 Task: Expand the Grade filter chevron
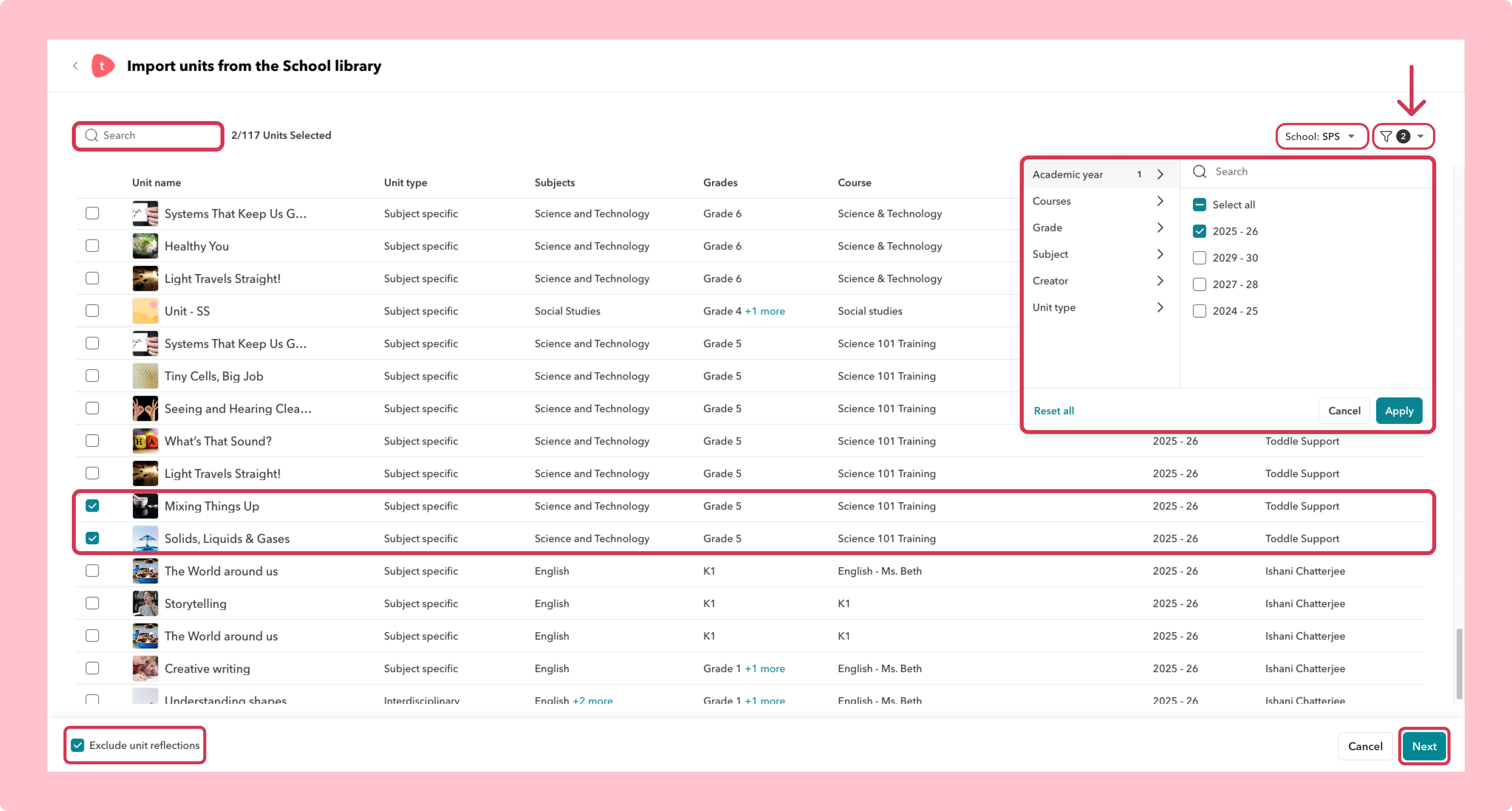[x=1160, y=228]
